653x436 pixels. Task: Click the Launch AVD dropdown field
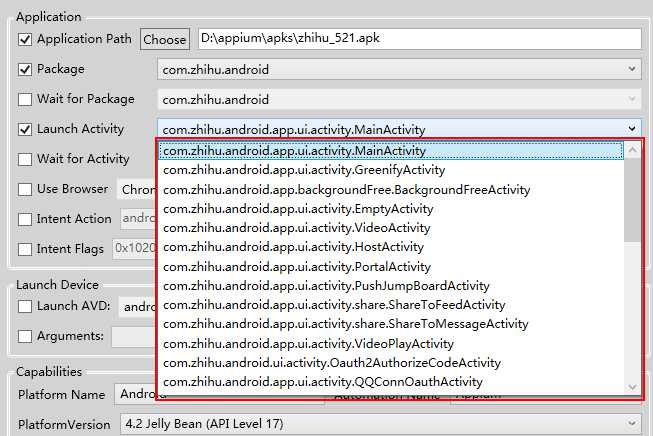click(137, 306)
